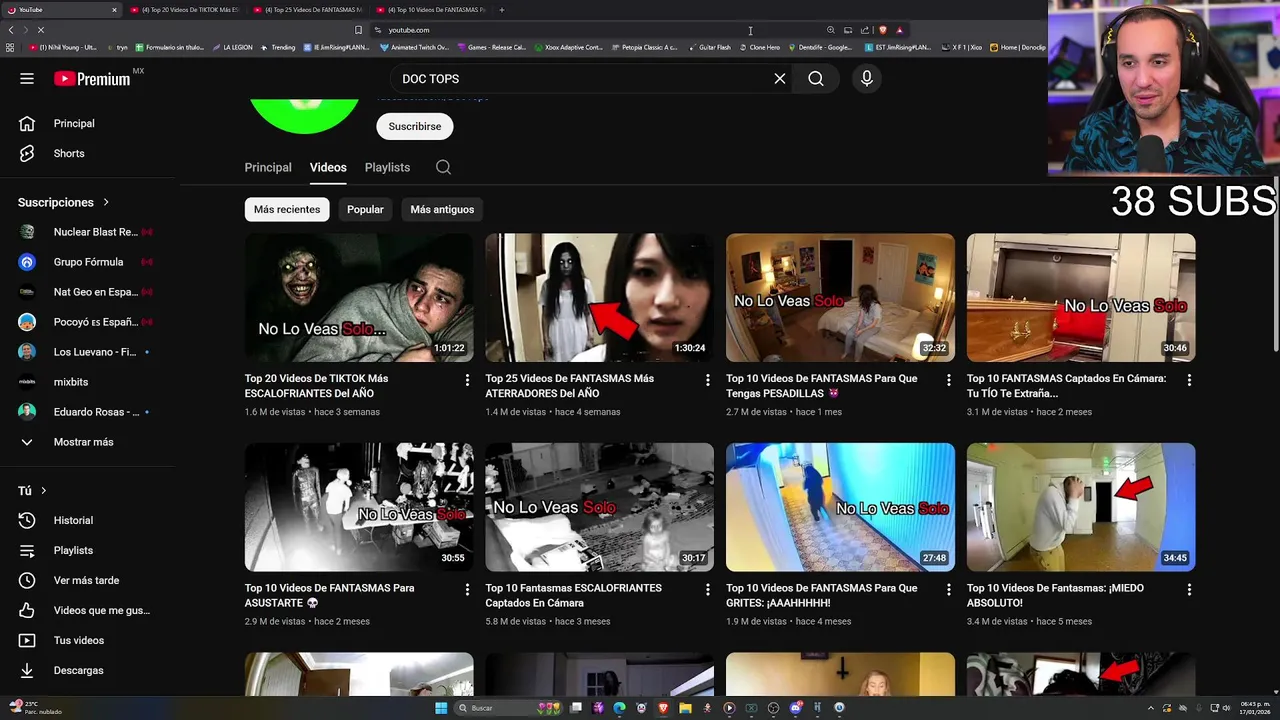Viewport: 1280px width, 720px height.
Task: Play the 34:45 MIEDO ABSOLUTO thumbnail
Action: pos(1081,507)
